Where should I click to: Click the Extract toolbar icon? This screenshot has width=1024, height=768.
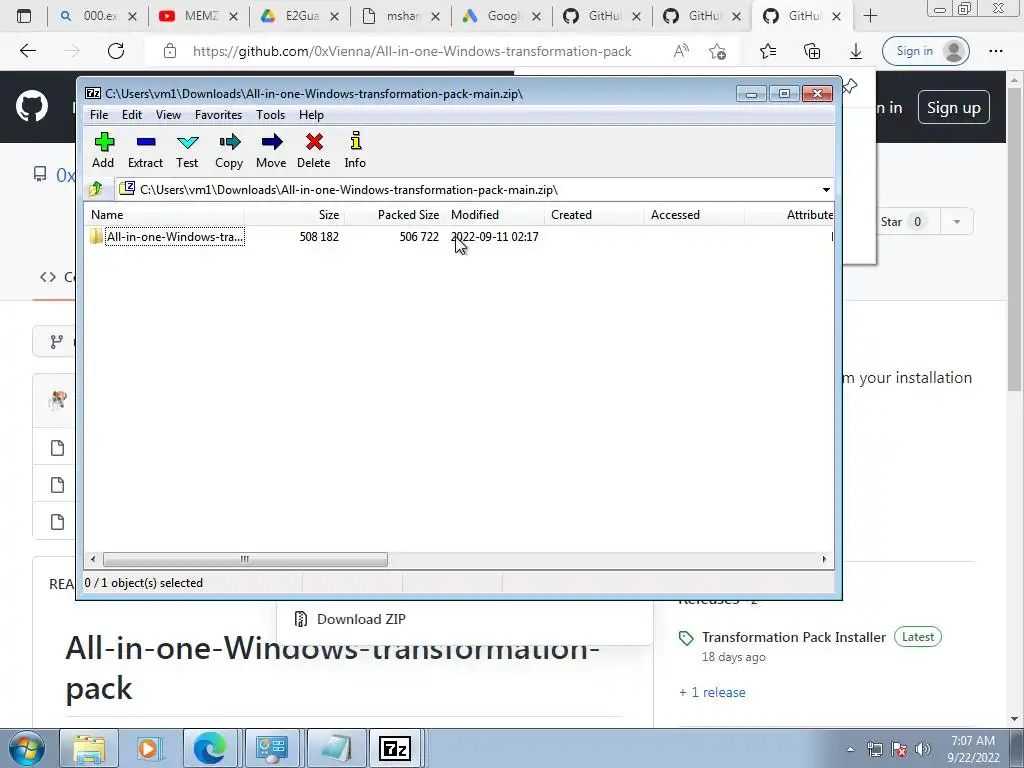pyautogui.click(x=145, y=150)
